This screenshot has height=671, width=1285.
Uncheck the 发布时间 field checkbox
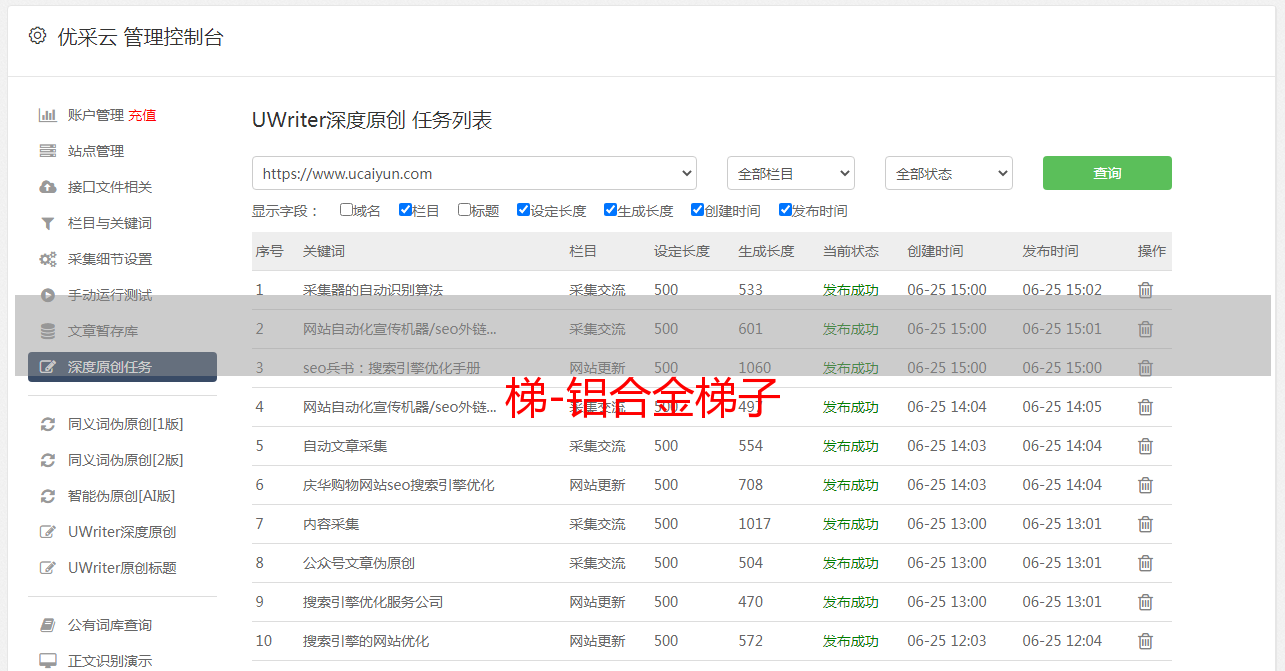[785, 210]
